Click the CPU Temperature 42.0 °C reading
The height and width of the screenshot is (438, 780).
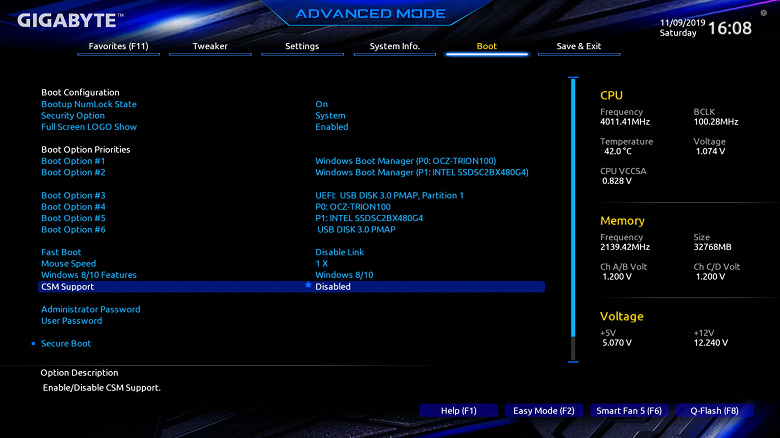point(618,151)
